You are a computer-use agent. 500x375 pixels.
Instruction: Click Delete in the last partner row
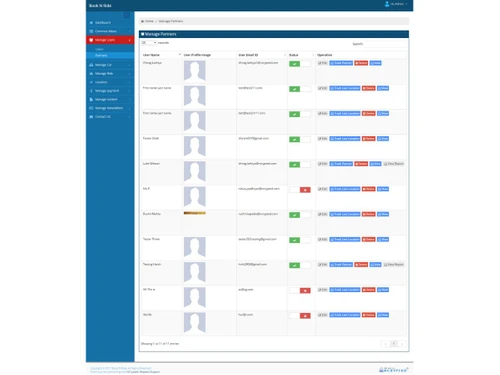pyautogui.click(x=369, y=315)
